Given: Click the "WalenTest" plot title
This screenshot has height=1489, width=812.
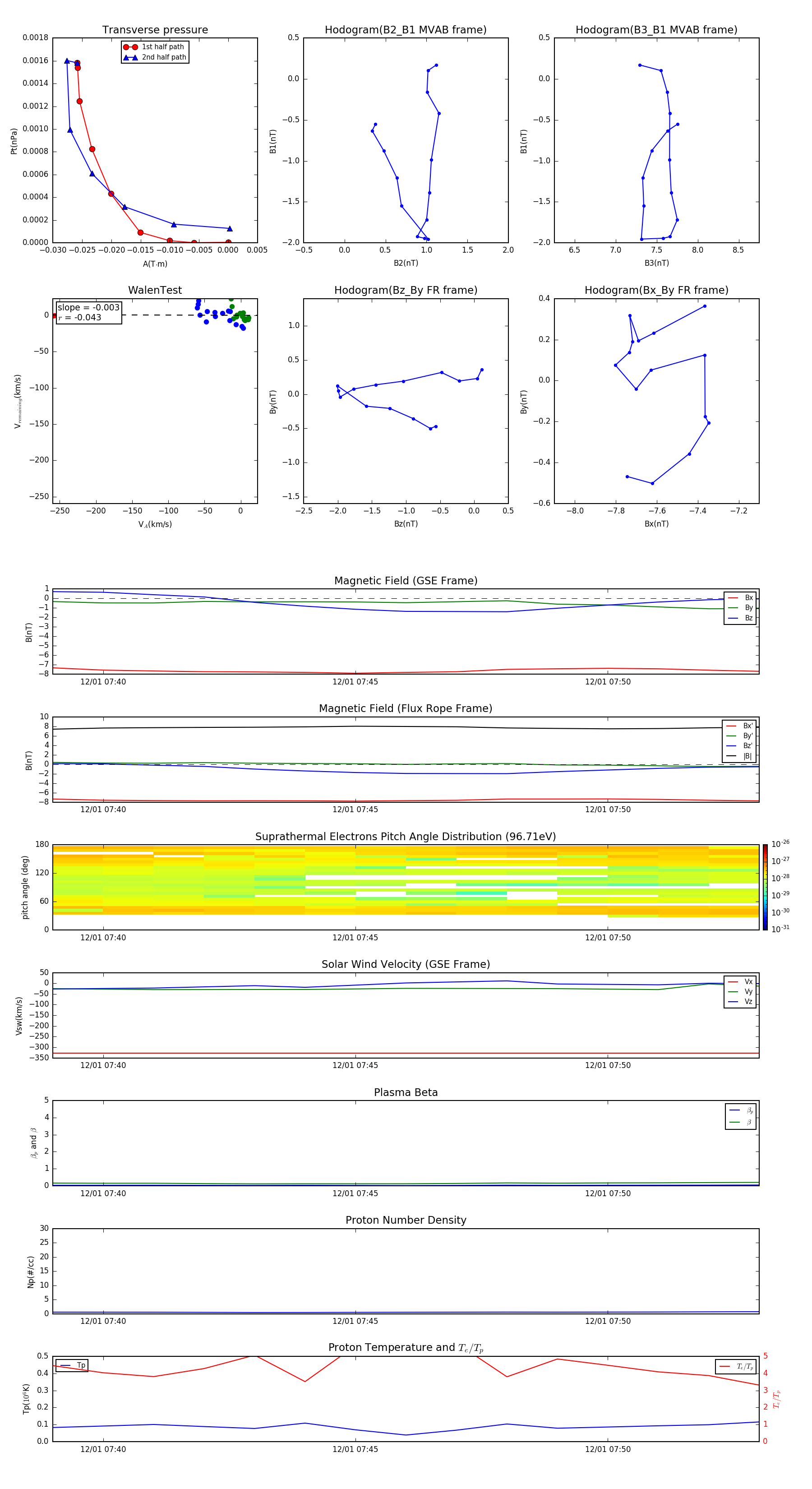Looking at the screenshot, I should 155,290.
